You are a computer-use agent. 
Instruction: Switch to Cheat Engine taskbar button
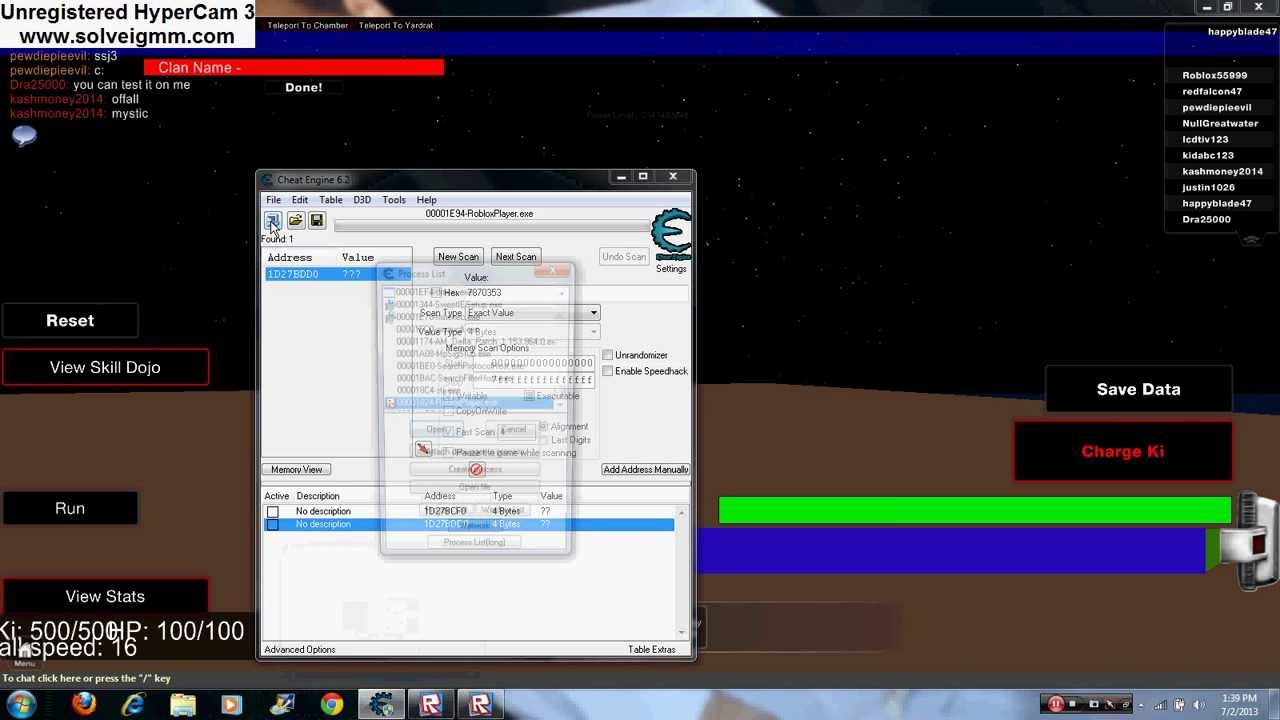tap(381, 705)
